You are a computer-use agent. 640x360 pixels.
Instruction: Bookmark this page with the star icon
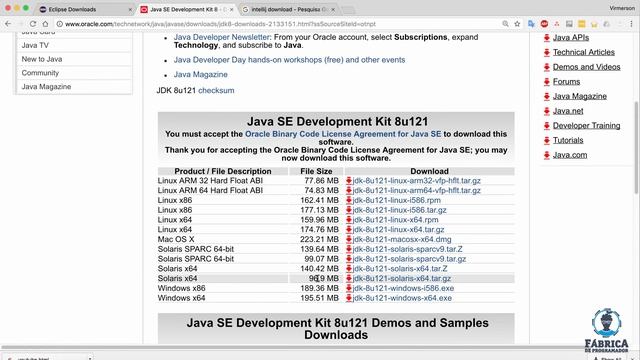[517, 24]
